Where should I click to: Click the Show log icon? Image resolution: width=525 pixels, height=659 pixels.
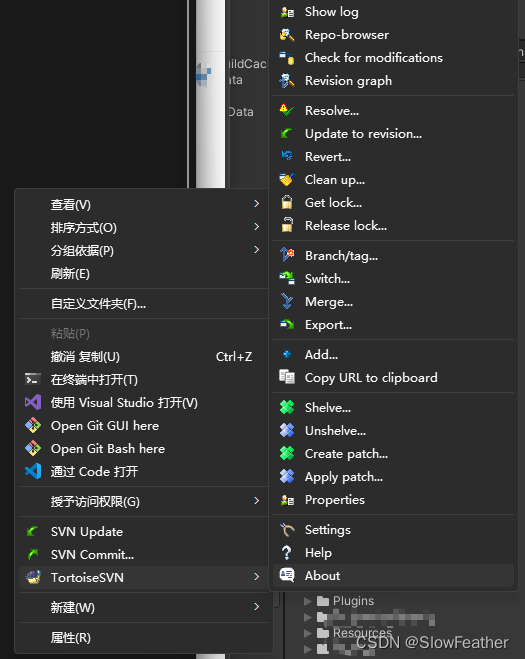[287, 12]
